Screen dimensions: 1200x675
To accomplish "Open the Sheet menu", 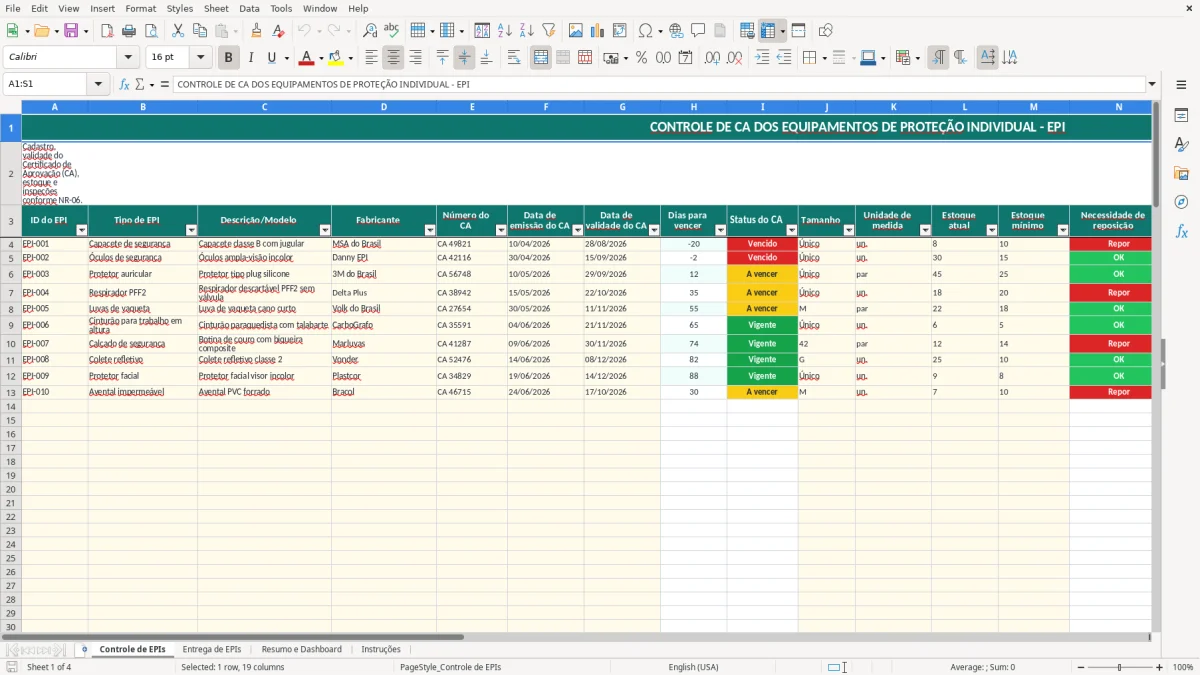I will 216,8.
